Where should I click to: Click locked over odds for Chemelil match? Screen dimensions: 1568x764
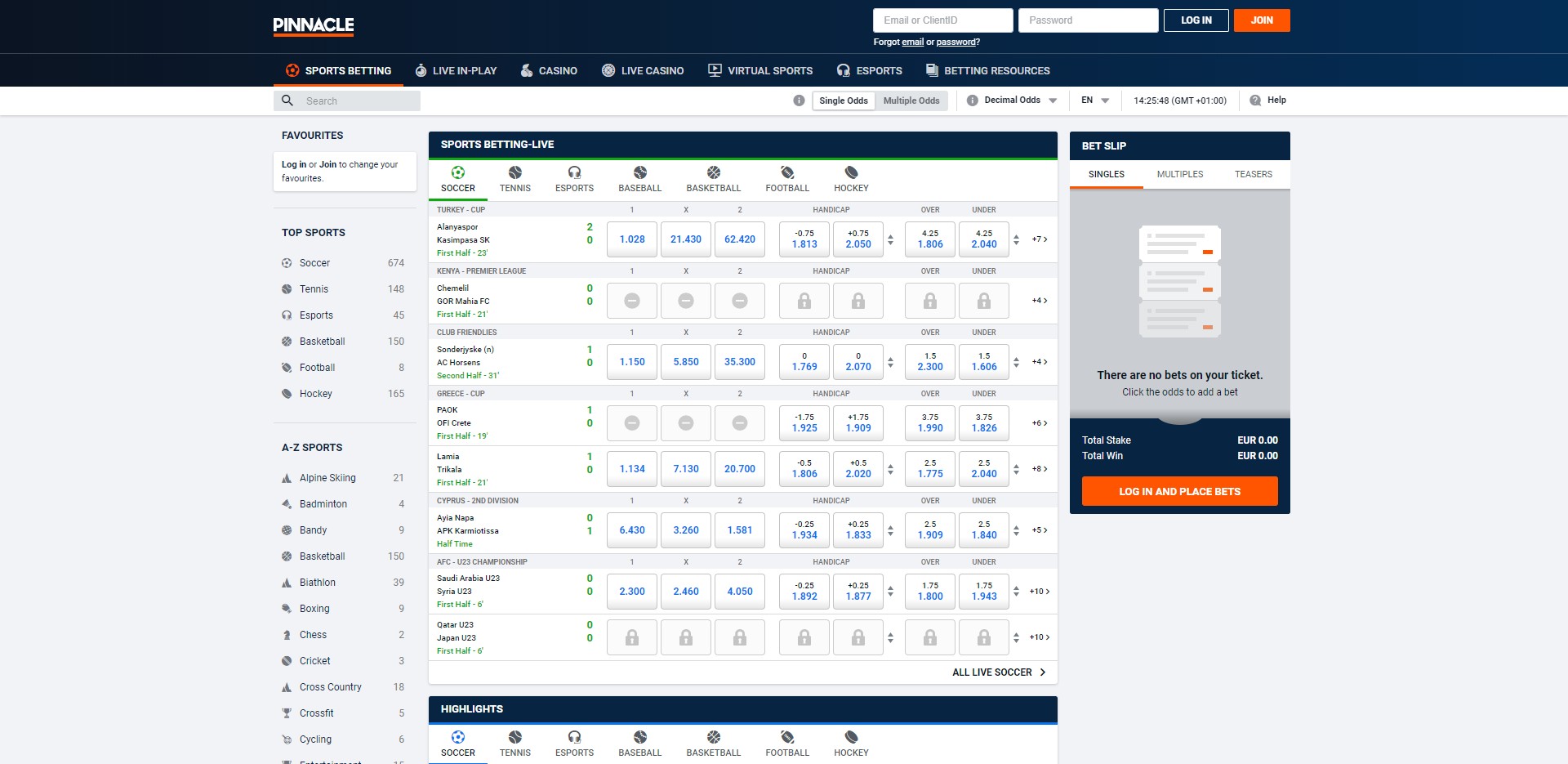930,301
